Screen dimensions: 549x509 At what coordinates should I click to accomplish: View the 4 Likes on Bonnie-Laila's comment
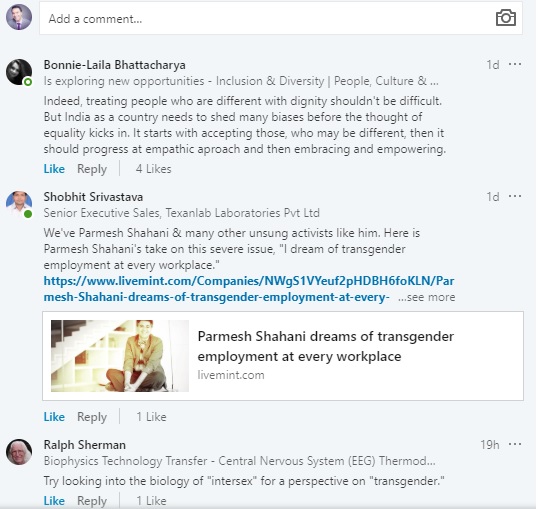click(153, 169)
